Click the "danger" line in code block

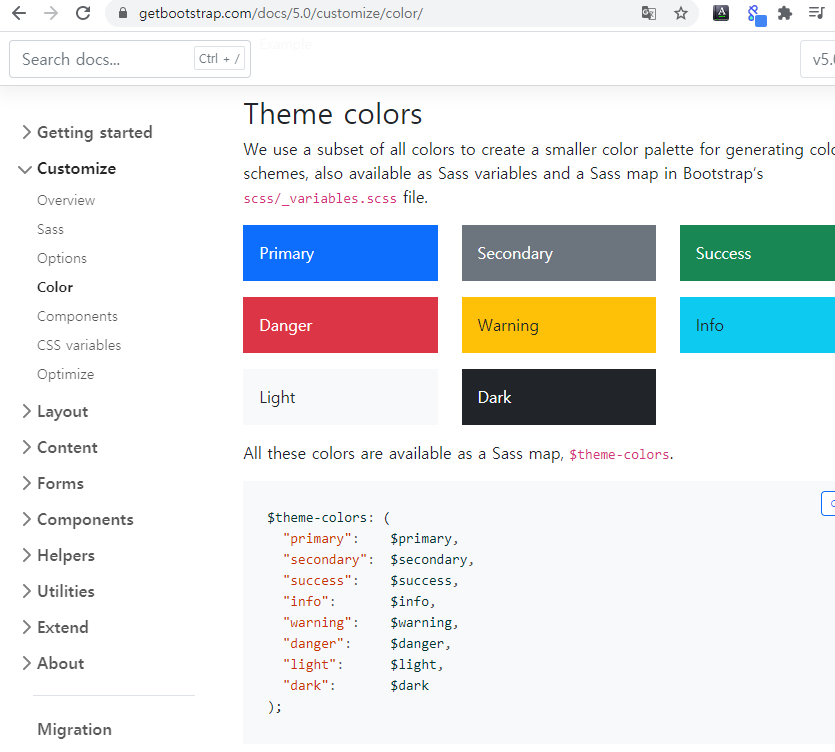(x=367, y=643)
